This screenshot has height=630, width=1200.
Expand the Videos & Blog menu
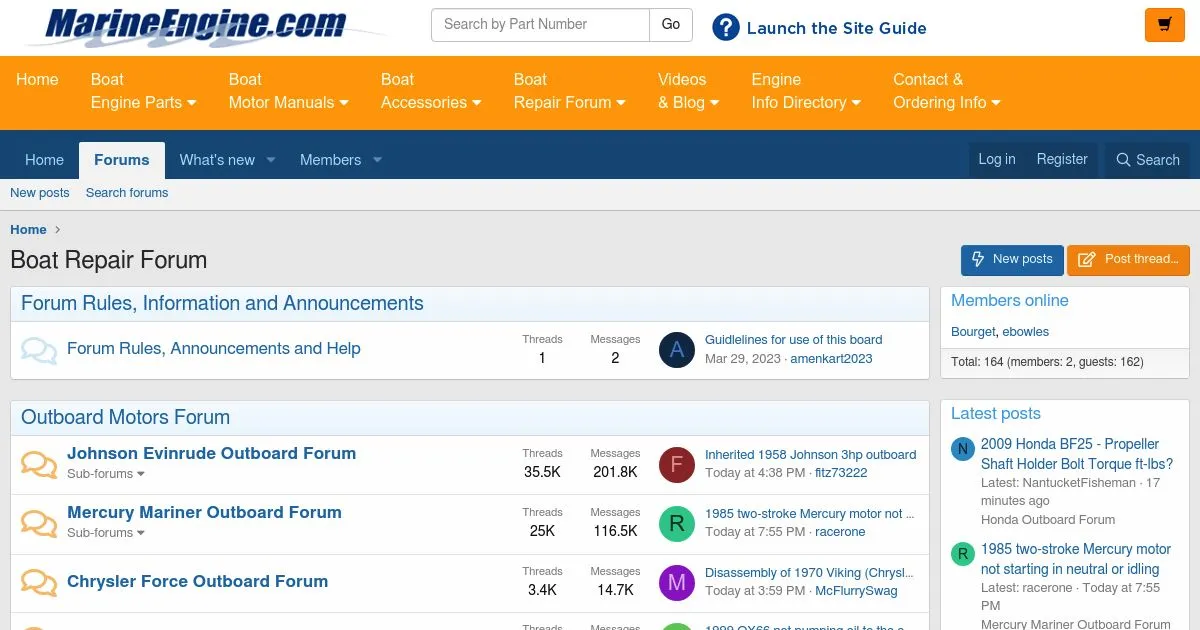pos(687,91)
